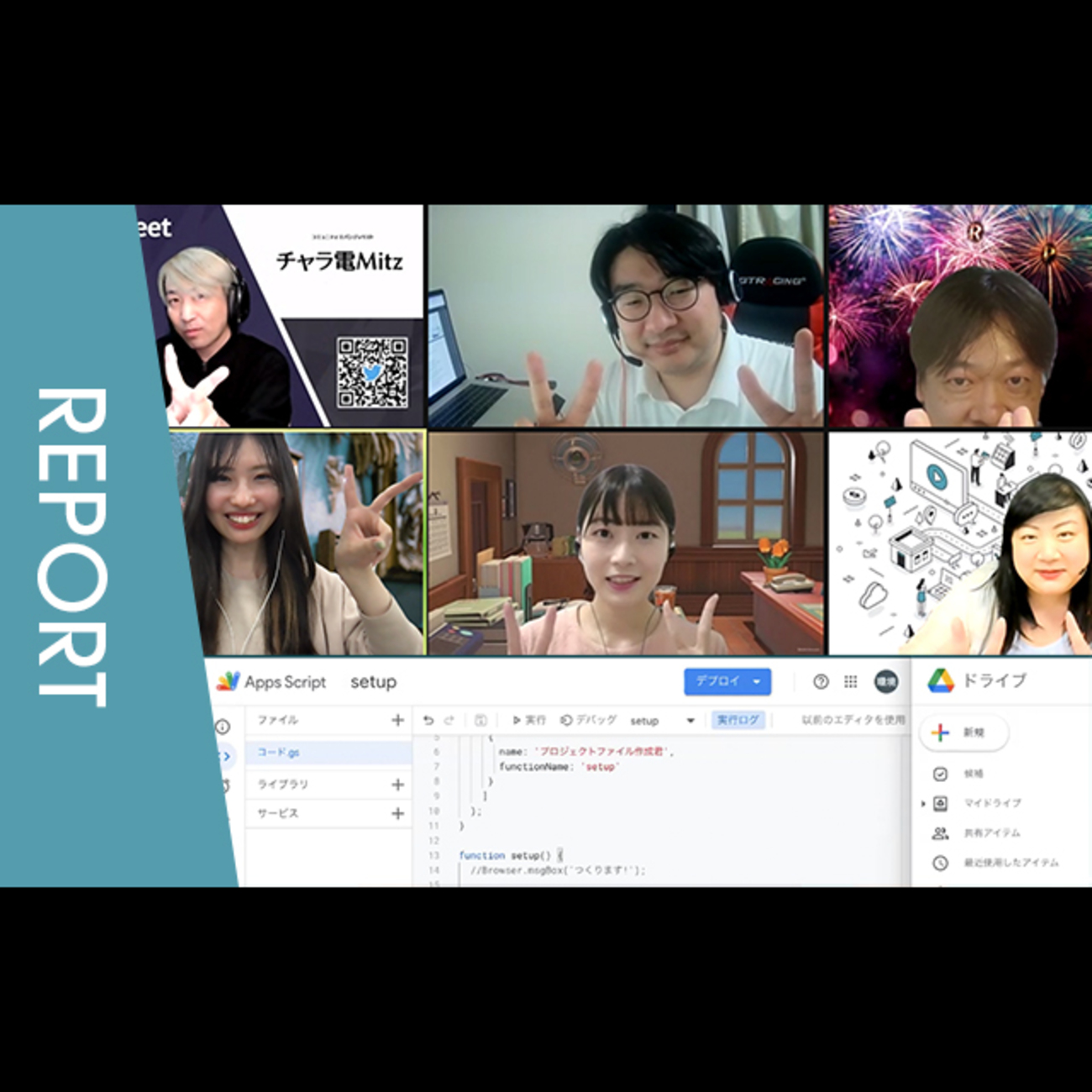The image size is (1092, 1092).
Task: Select the fireworks background video tile
Action: click(x=960, y=316)
